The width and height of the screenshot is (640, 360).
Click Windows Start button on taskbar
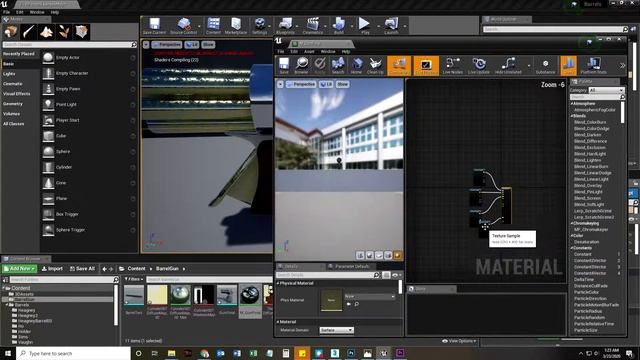pyautogui.click(x=7, y=353)
